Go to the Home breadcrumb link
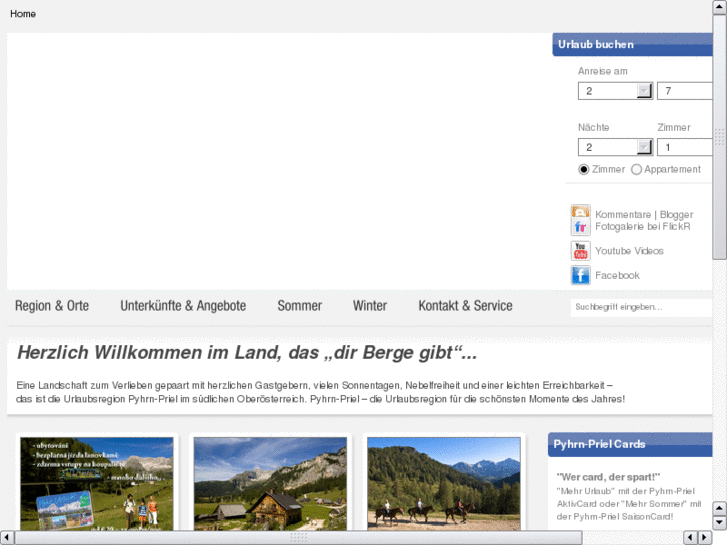 (x=23, y=14)
